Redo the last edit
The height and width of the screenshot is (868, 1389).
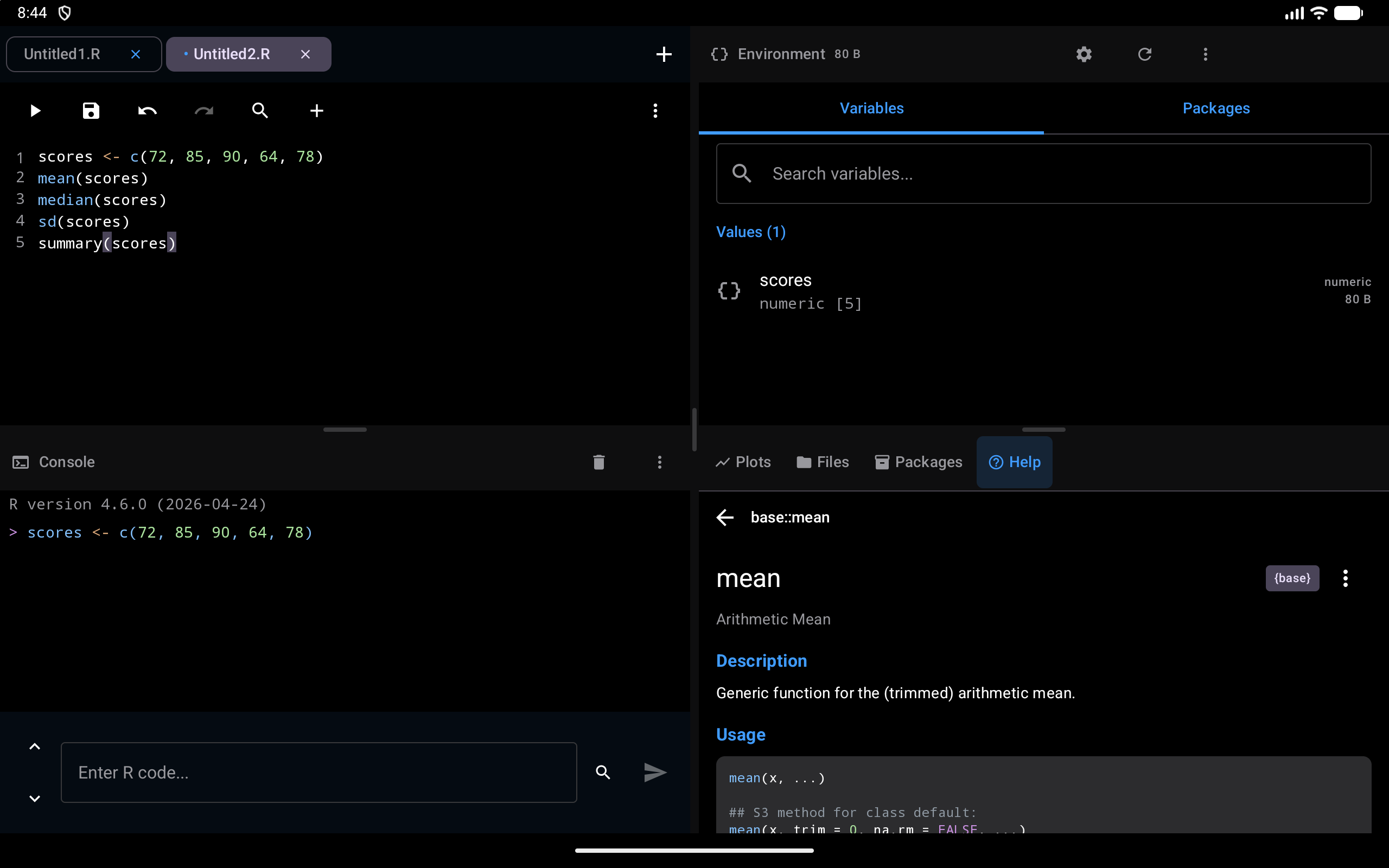point(204,111)
